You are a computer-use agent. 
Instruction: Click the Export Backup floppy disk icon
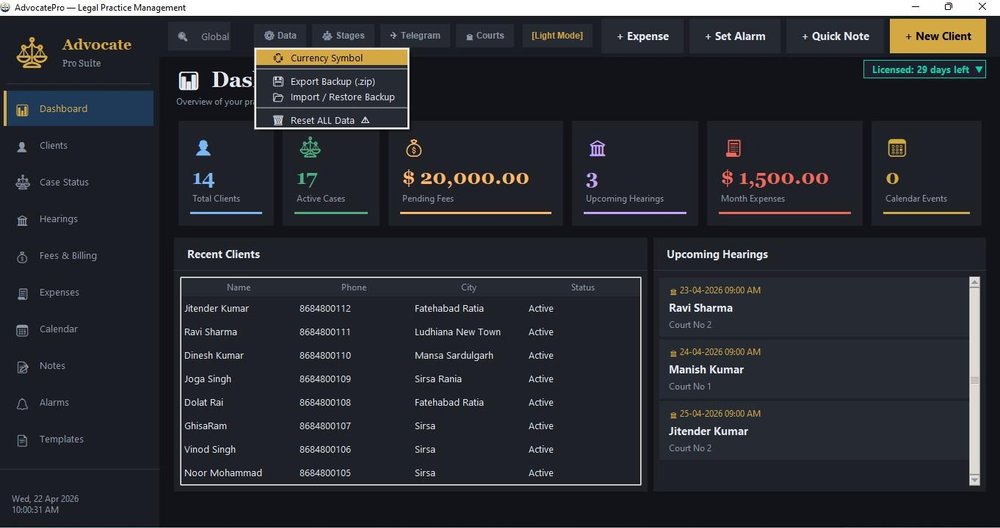(x=278, y=82)
